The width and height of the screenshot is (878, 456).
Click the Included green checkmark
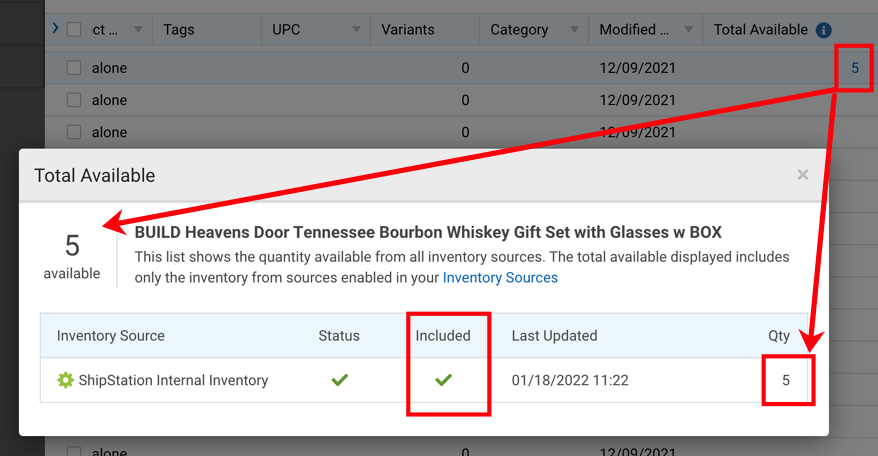coord(443,380)
